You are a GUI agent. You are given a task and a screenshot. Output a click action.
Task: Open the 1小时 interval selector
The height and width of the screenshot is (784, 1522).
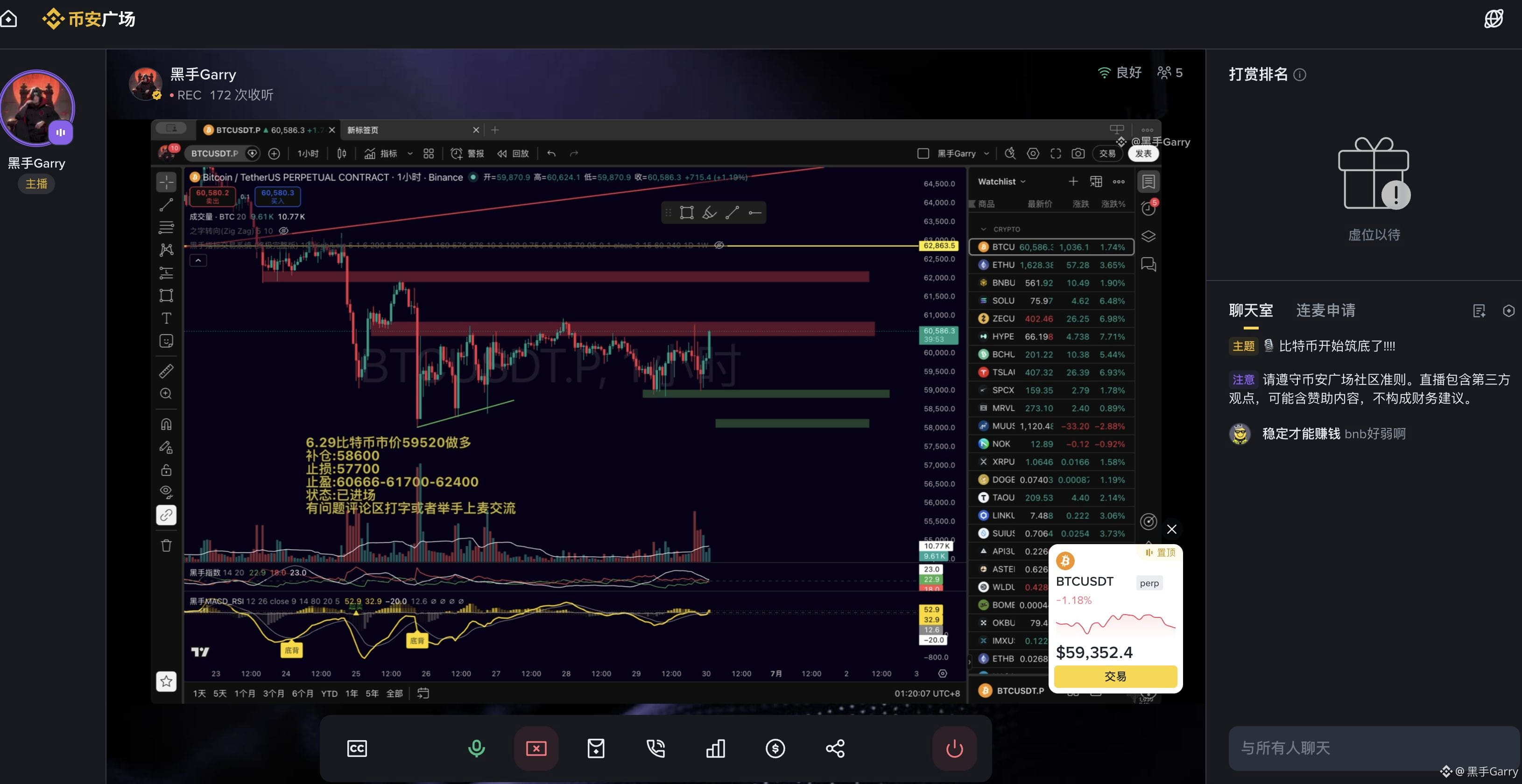308,154
